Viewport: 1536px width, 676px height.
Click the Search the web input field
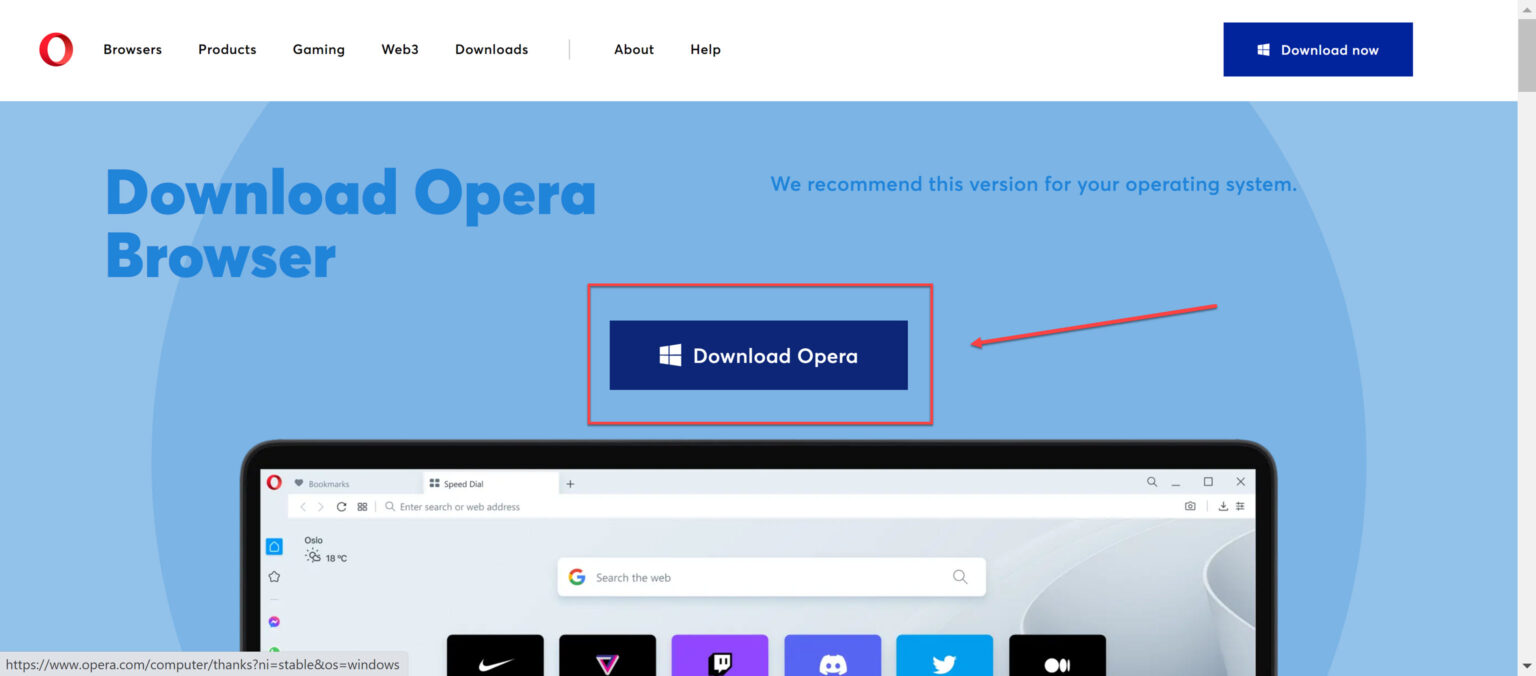(x=770, y=577)
